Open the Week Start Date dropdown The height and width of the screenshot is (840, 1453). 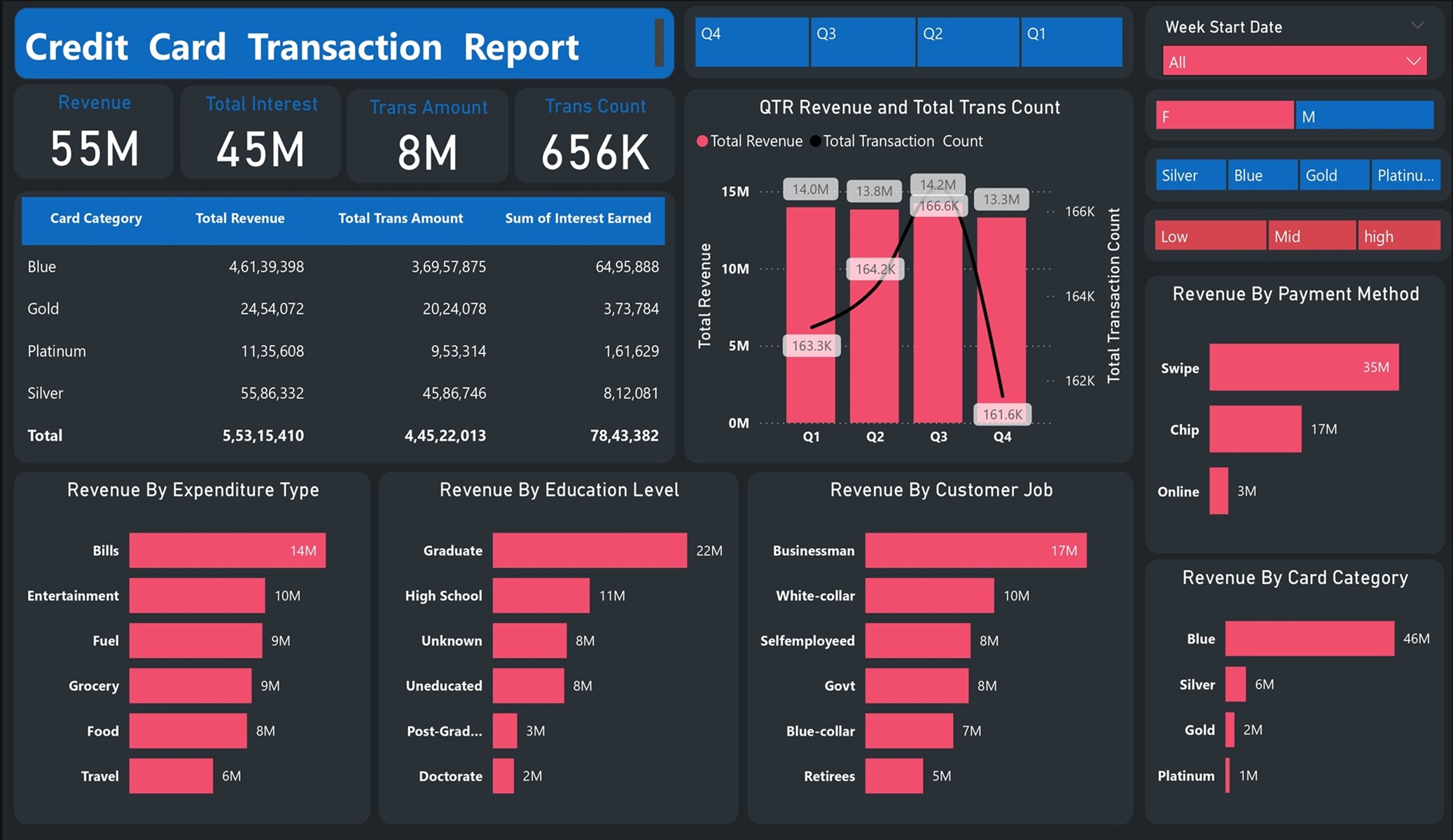point(1294,62)
